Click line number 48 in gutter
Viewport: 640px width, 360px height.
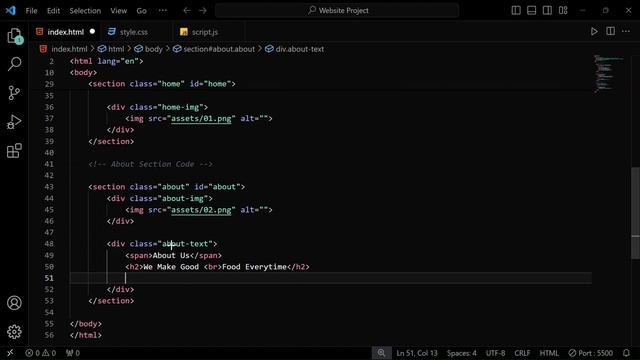point(49,244)
